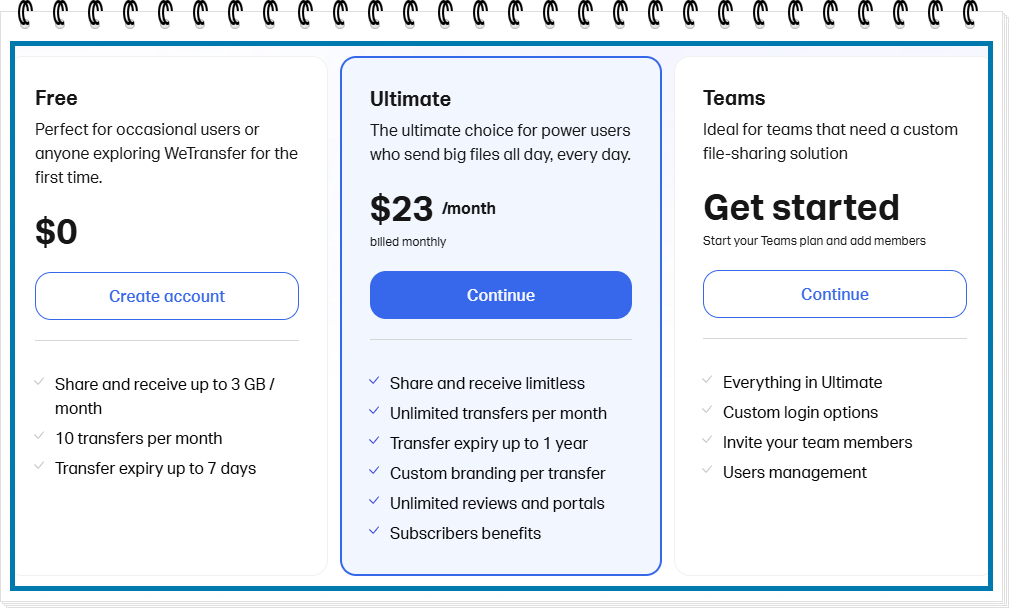This screenshot has height=608, width=1009.
Task: Click checkmark beside Share and receive limitless
Action: [x=374, y=381]
